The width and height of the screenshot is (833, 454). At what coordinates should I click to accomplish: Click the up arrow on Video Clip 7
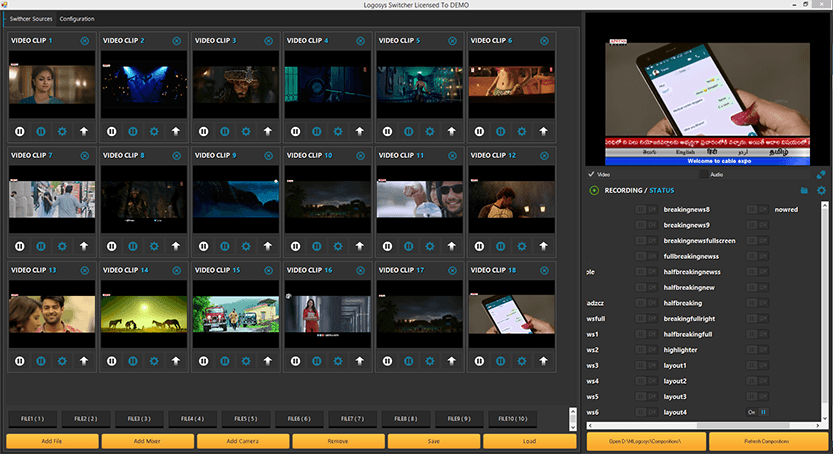point(84,246)
